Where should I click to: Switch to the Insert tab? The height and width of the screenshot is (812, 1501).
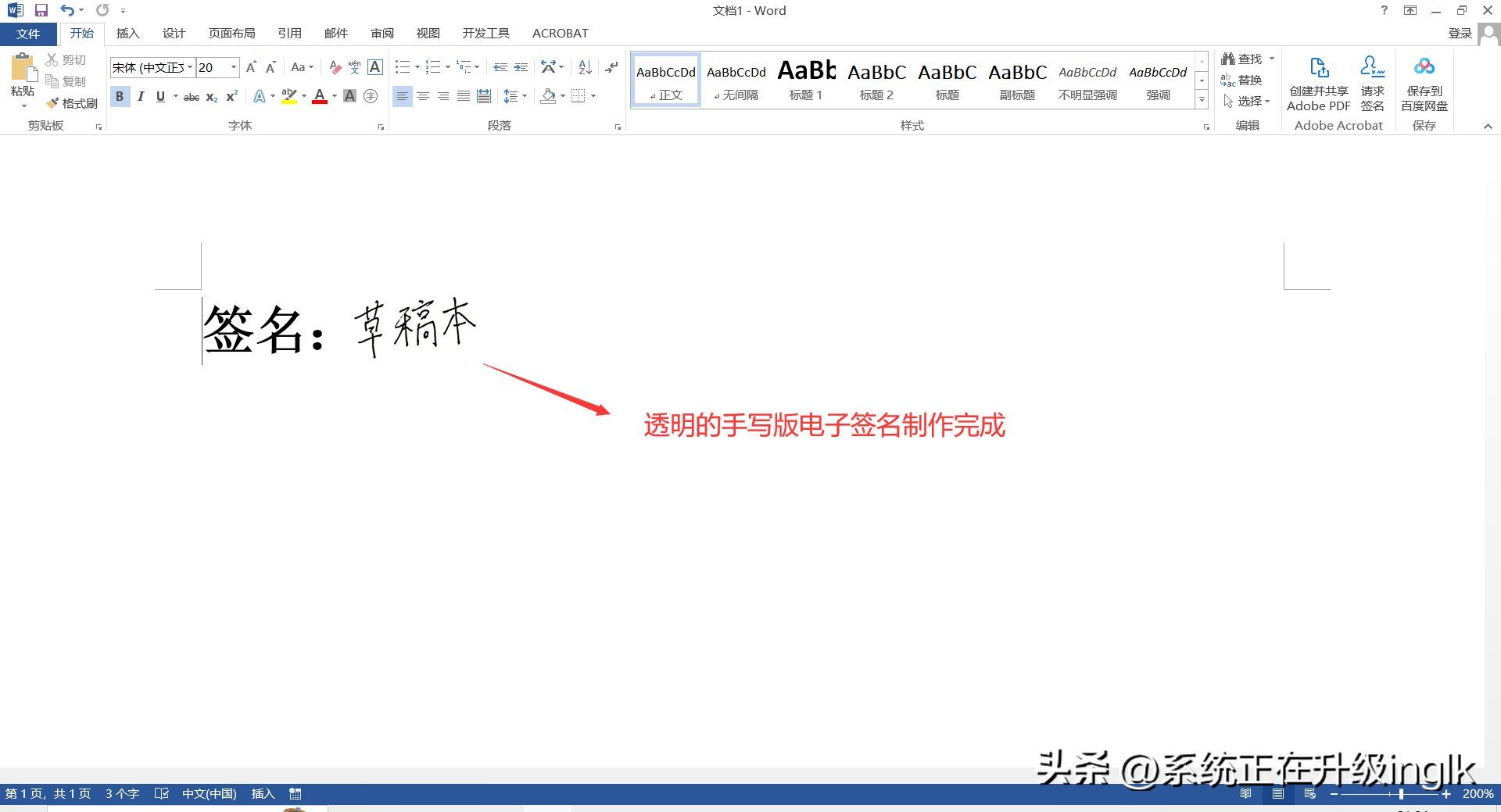[127, 33]
